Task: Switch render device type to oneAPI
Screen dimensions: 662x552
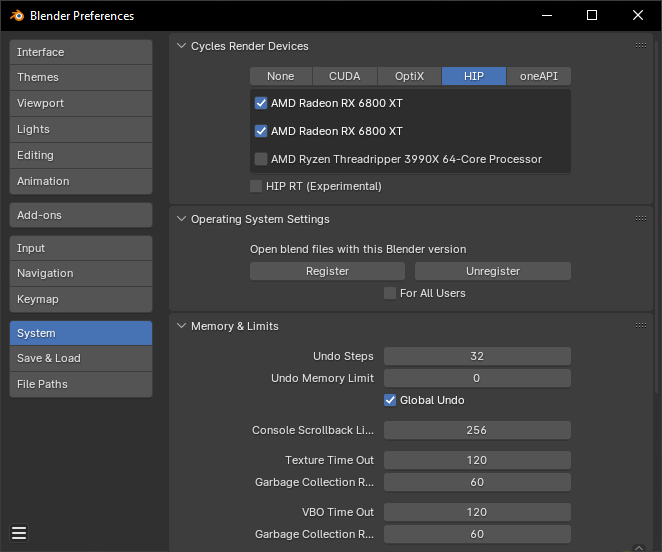Action: pyautogui.click(x=539, y=76)
